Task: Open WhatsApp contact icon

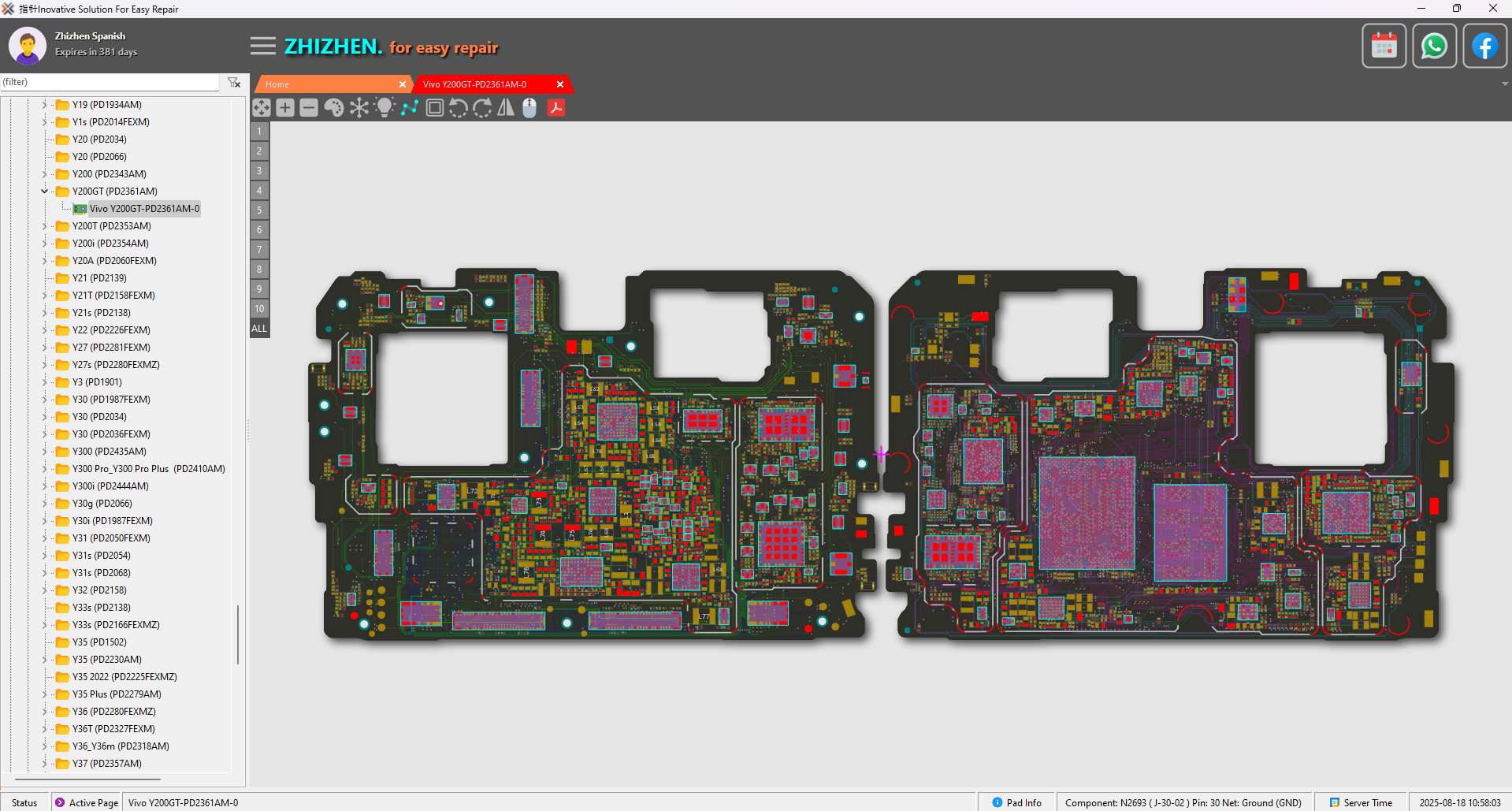Action: coord(1435,47)
